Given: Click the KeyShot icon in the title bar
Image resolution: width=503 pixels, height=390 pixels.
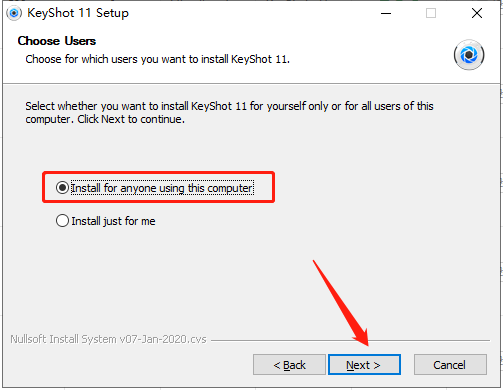Looking at the screenshot, I should tap(14, 13).
